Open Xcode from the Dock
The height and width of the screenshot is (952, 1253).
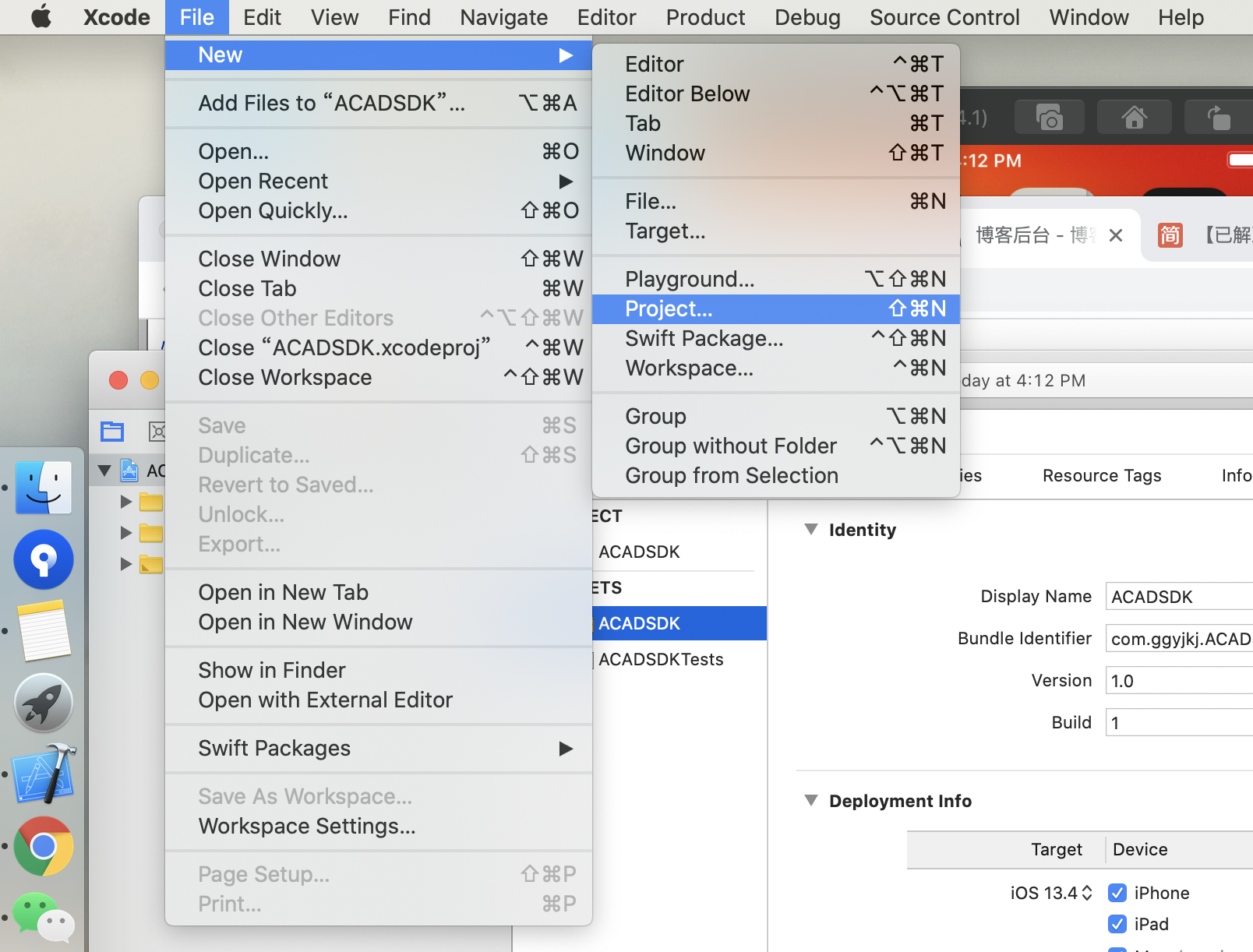[x=44, y=775]
